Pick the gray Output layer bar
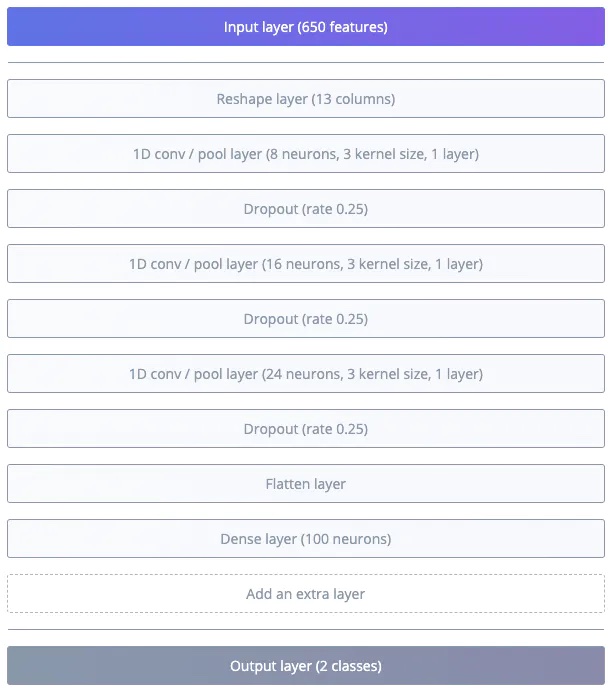 click(x=306, y=666)
